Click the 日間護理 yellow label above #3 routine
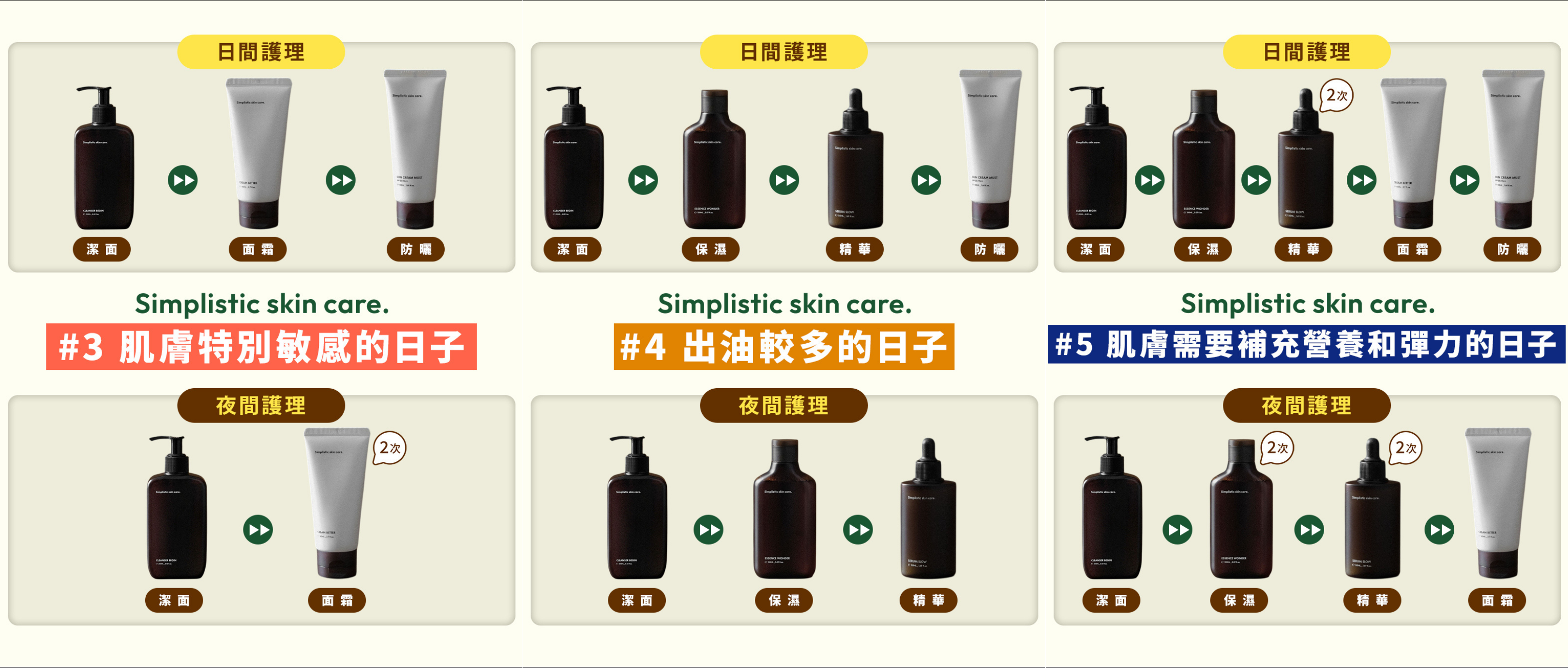This screenshot has height=668, width=1568. coord(260,52)
